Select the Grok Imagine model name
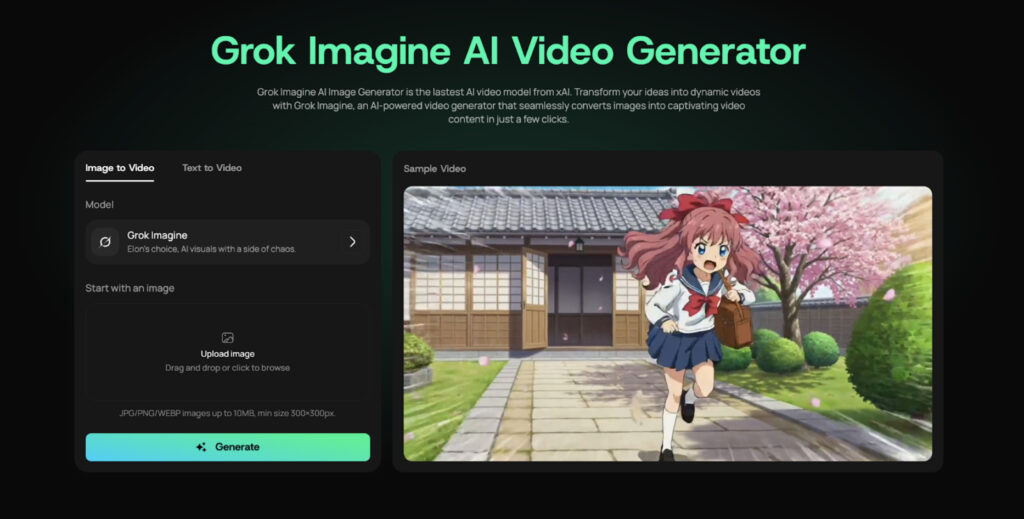 click(x=157, y=235)
